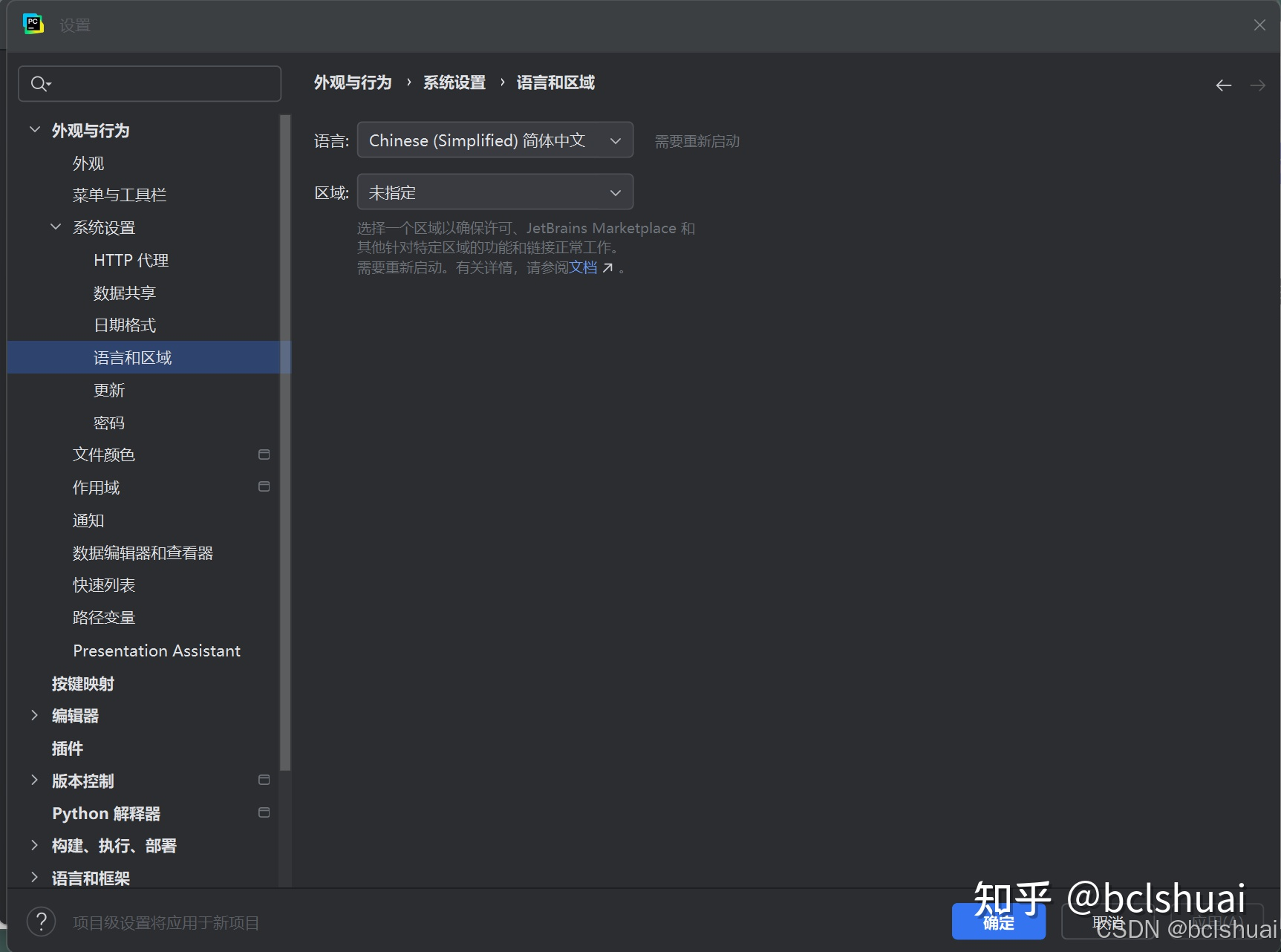The width and height of the screenshot is (1281, 952).
Task: Open the 更新 settings page
Action: coord(109,391)
